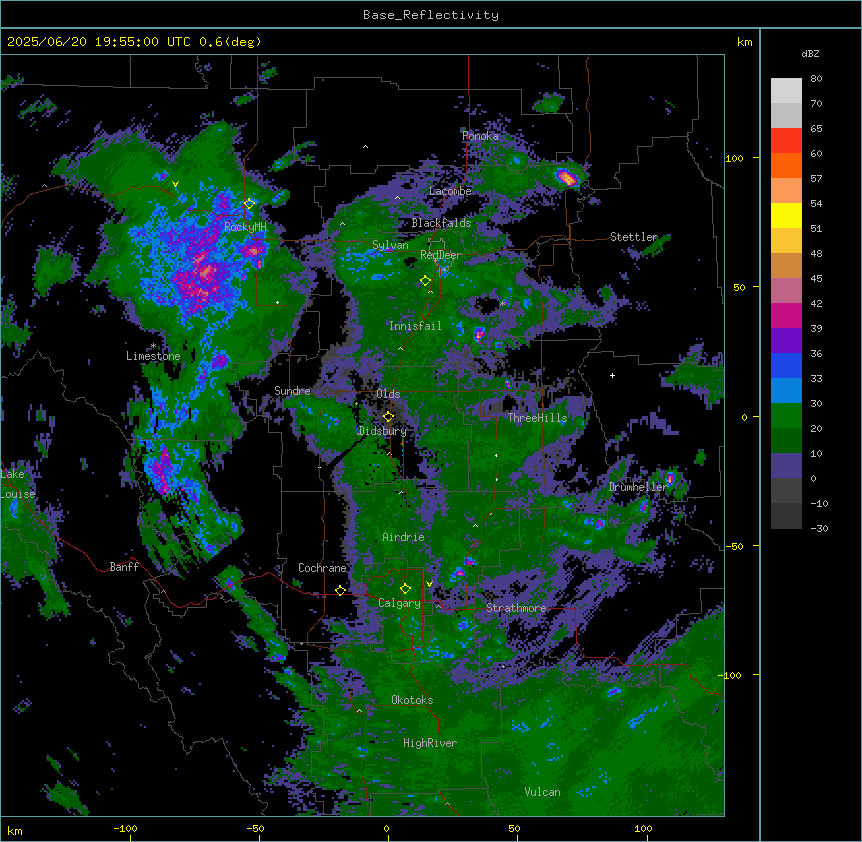
Task: Select the purple 36-39 dBZ legend swatch
Action: (786, 341)
